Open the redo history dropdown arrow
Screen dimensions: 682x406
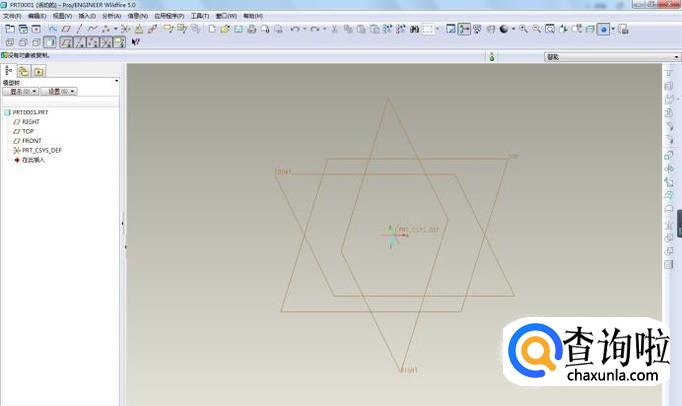(324, 29)
